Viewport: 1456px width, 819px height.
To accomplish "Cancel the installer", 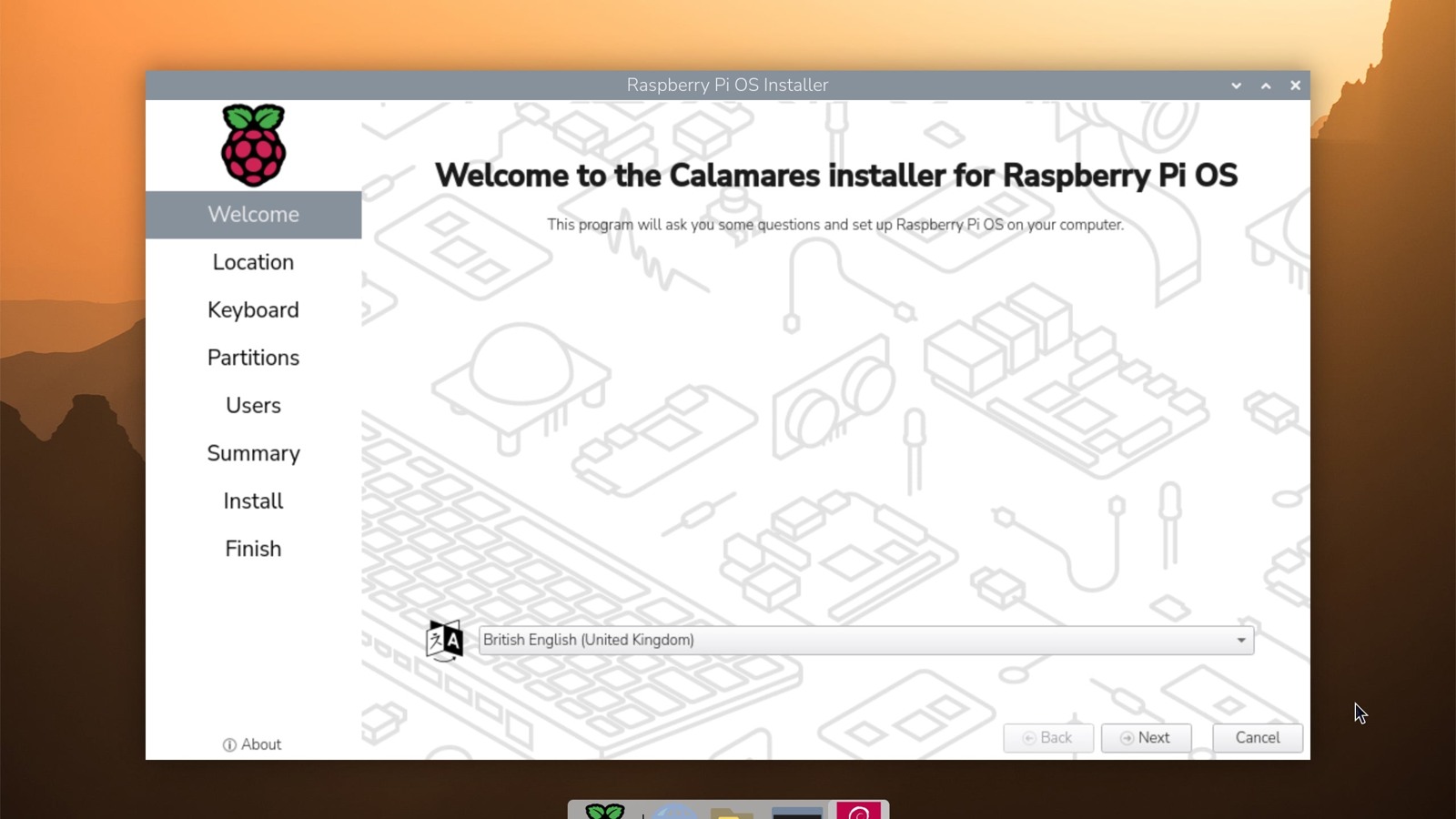I will coord(1258,738).
